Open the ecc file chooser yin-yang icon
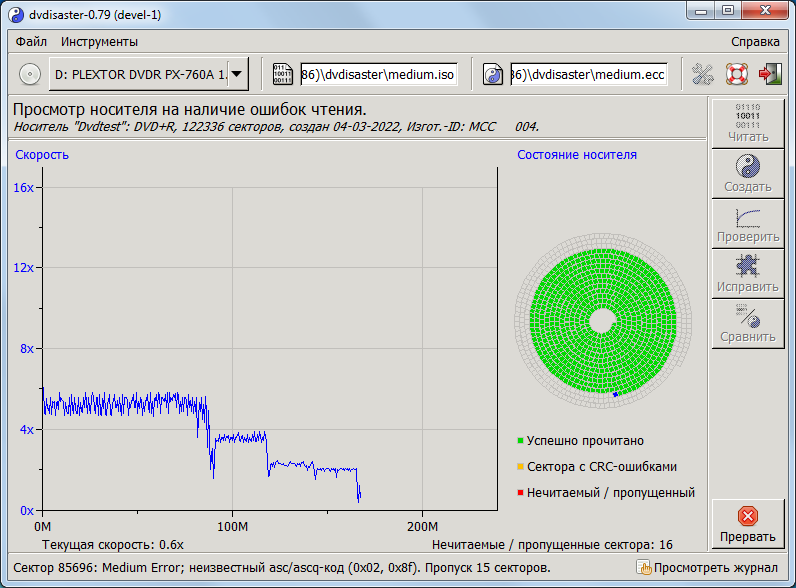Viewport: 796px width, 588px height. [493, 74]
